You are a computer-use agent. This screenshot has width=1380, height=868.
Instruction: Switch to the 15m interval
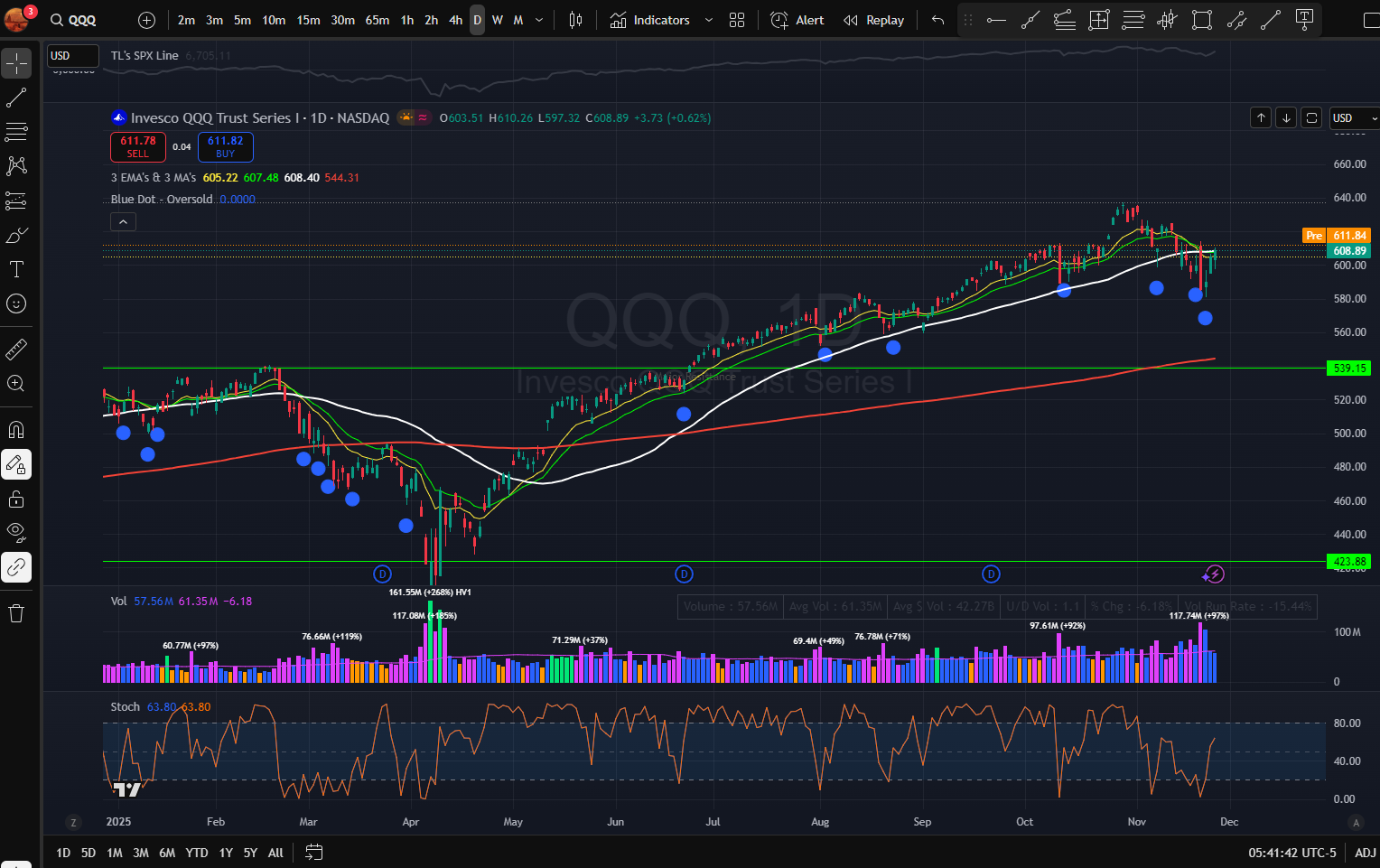click(x=308, y=20)
